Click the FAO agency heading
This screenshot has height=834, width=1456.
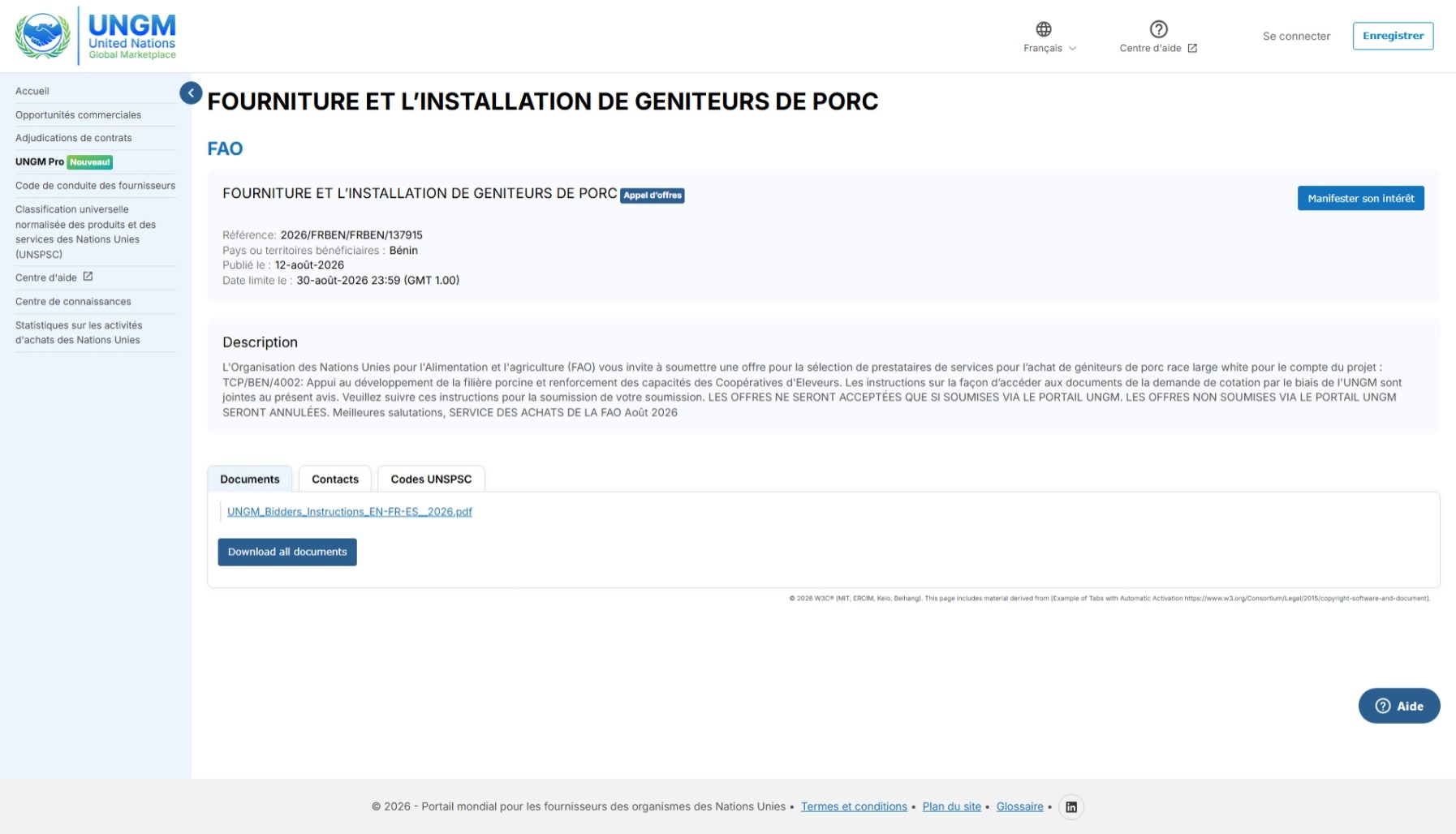click(x=225, y=148)
